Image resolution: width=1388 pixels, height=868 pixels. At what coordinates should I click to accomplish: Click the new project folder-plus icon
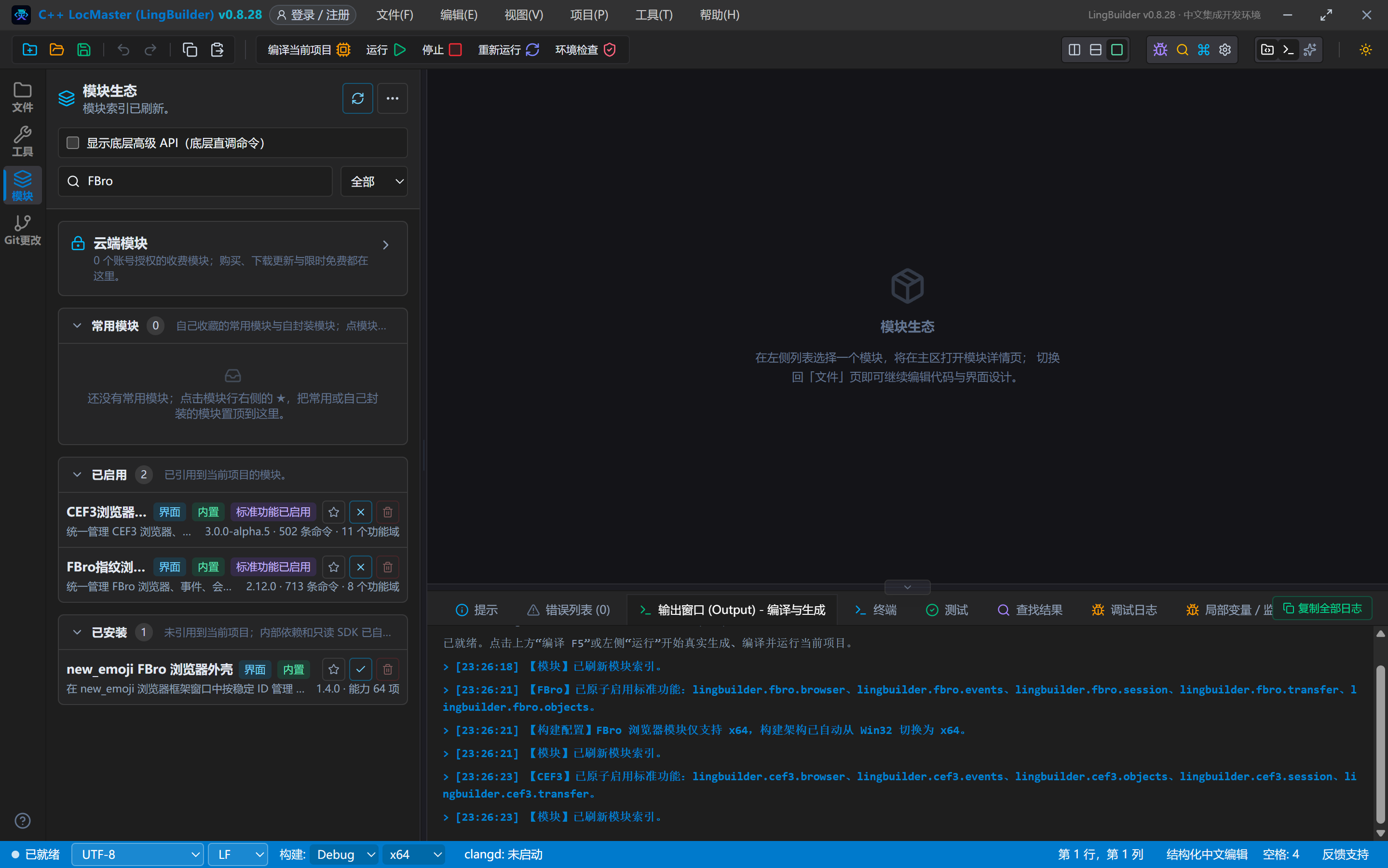pyautogui.click(x=30, y=50)
